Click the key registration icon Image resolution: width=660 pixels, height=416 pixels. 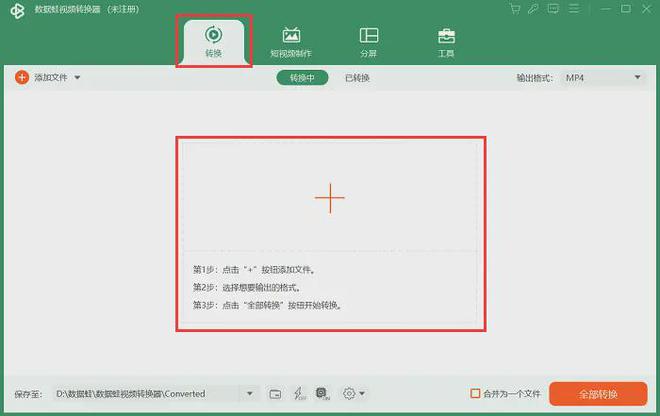point(533,9)
